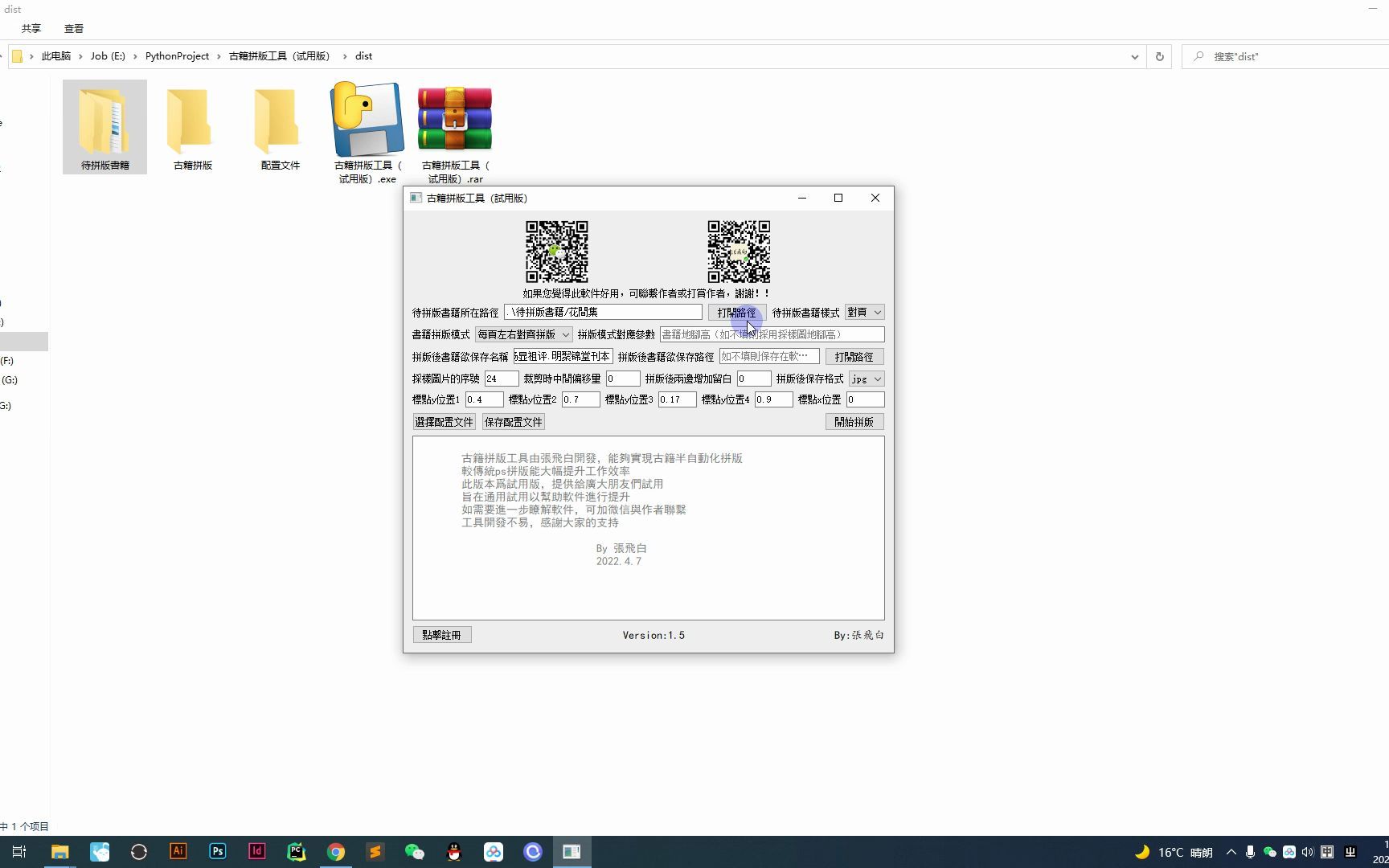Viewport: 1389px width, 868px height.
Task: Click the 標點y位置2 field
Action: pyautogui.click(x=581, y=399)
